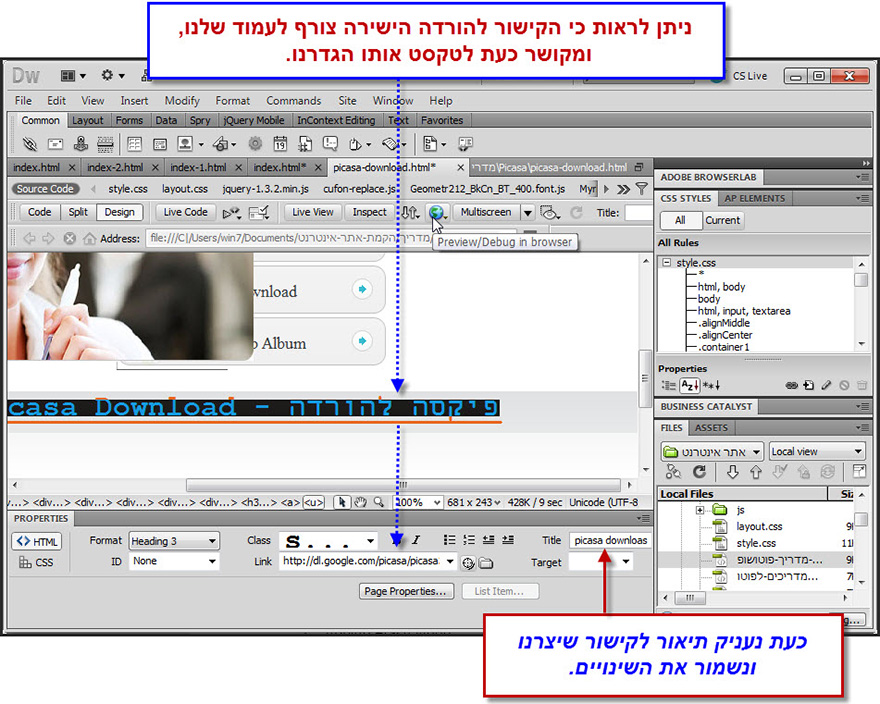Expand the js folder in Local Files
The height and width of the screenshot is (704, 880).
coord(700,510)
